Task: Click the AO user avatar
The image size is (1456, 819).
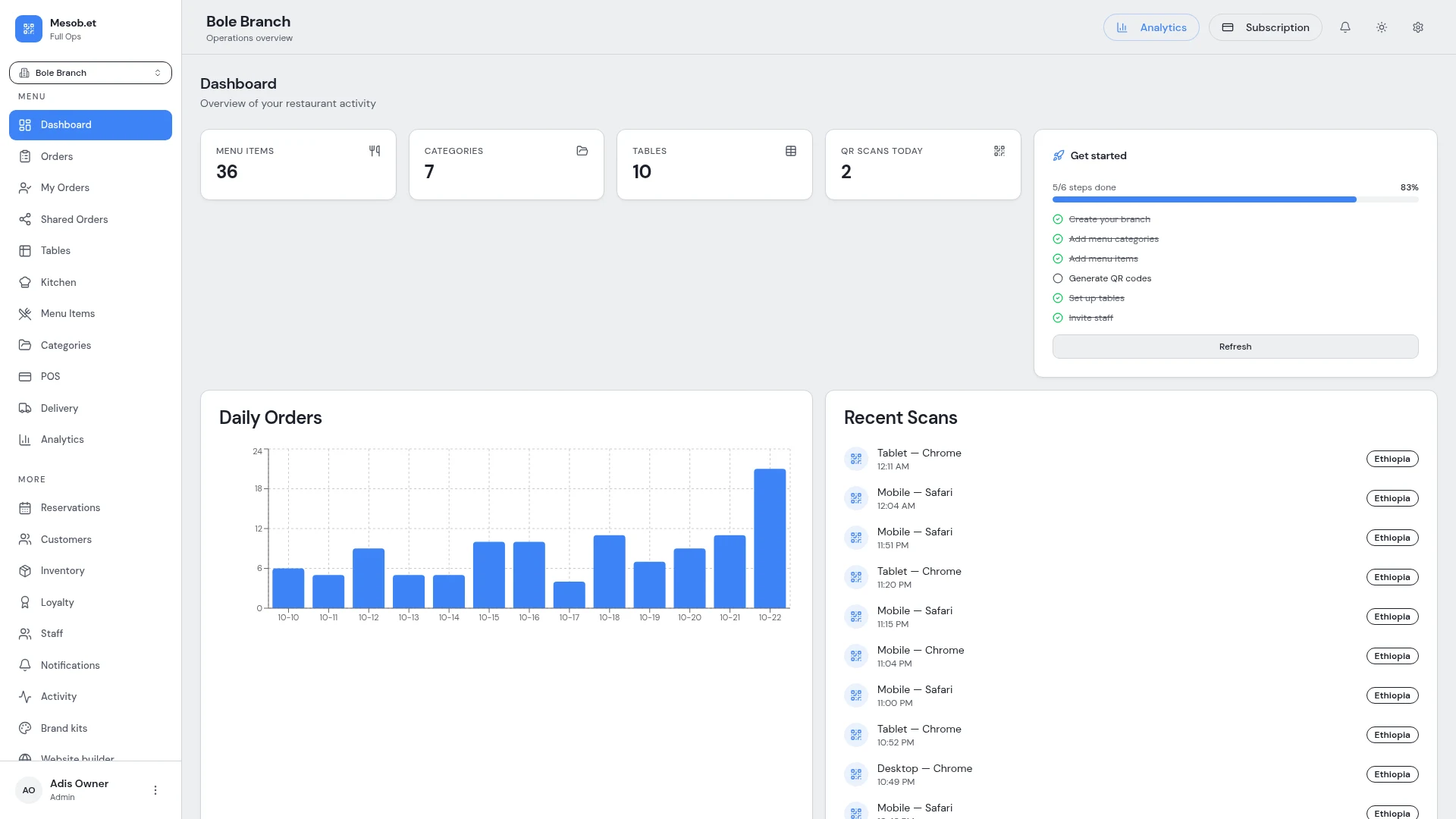Action: (x=29, y=790)
